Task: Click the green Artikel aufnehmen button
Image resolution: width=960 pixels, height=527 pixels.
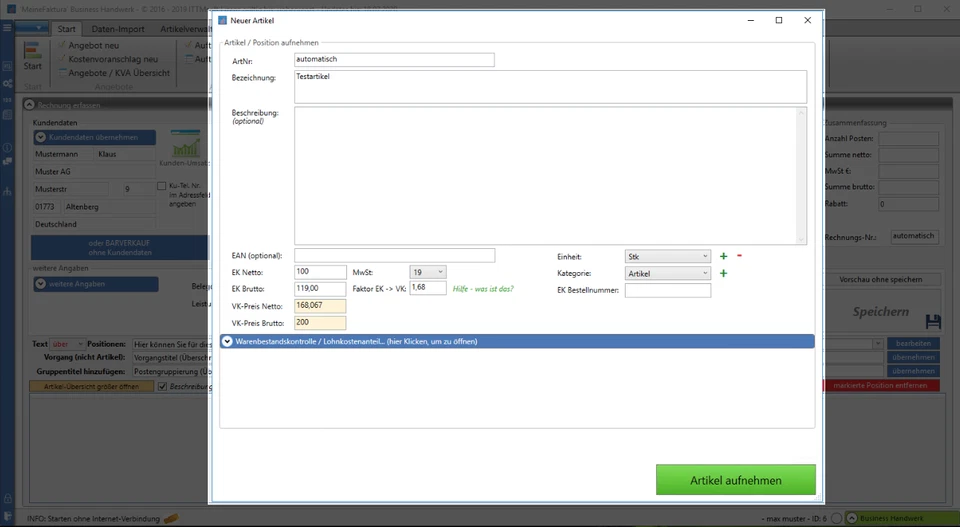Action: pyautogui.click(x=735, y=479)
